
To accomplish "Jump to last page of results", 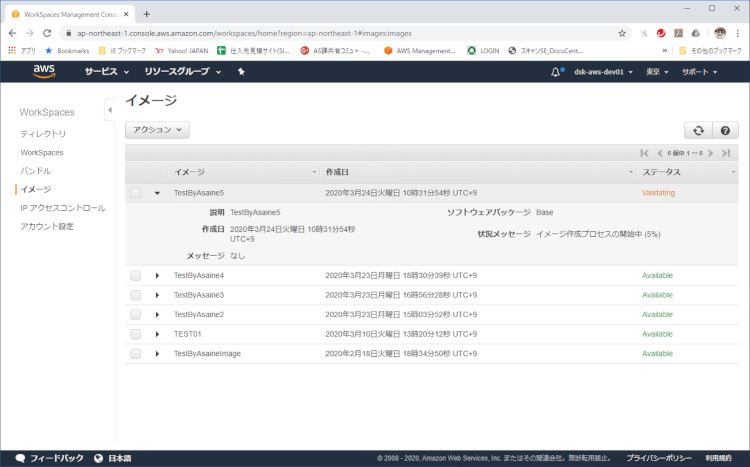I will point(726,153).
